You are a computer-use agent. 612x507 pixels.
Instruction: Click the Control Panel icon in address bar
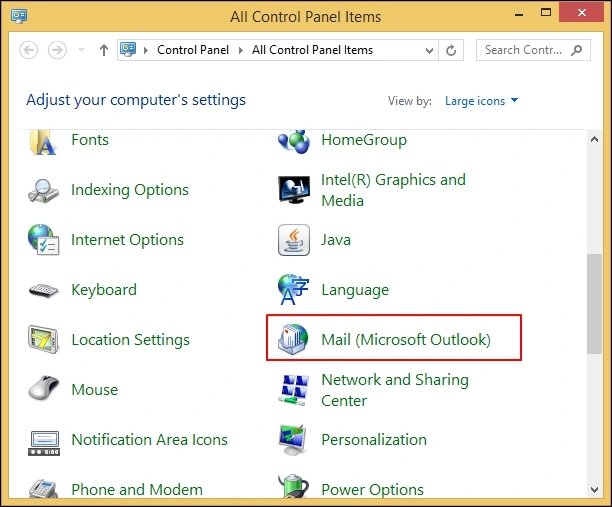point(128,50)
